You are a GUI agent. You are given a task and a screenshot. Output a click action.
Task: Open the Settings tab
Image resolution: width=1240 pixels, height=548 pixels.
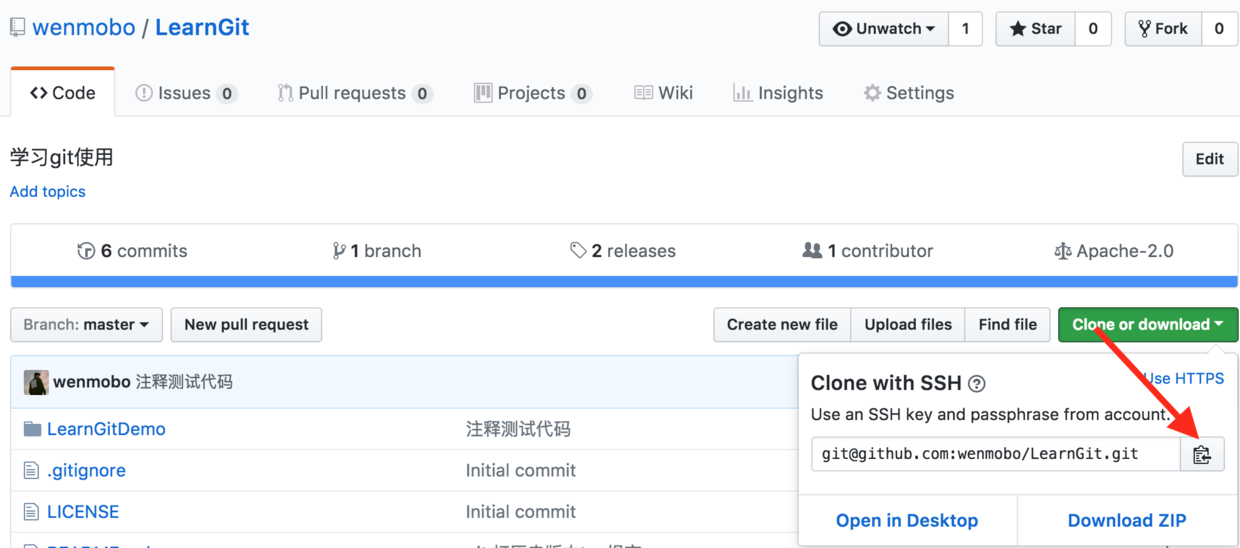pos(909,93)
